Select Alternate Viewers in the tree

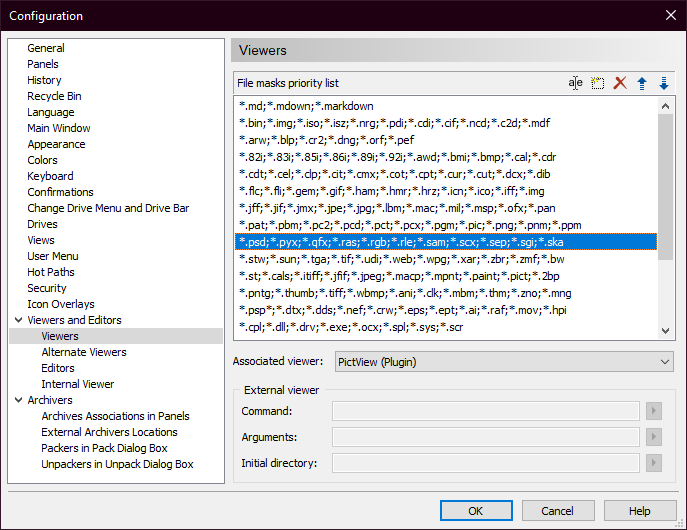point(84,352)
